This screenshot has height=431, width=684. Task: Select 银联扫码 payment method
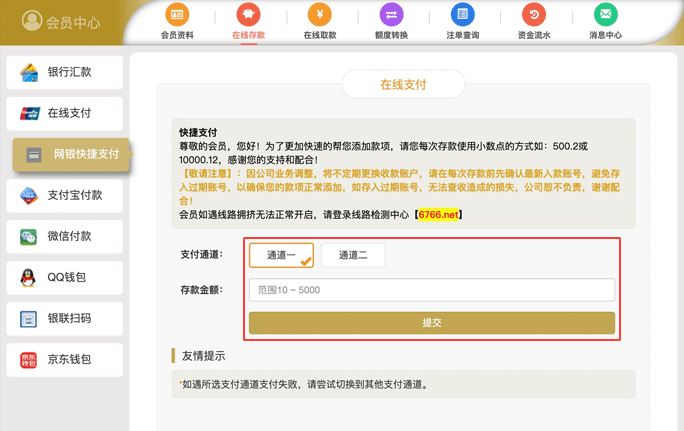[x=65, y=319]
